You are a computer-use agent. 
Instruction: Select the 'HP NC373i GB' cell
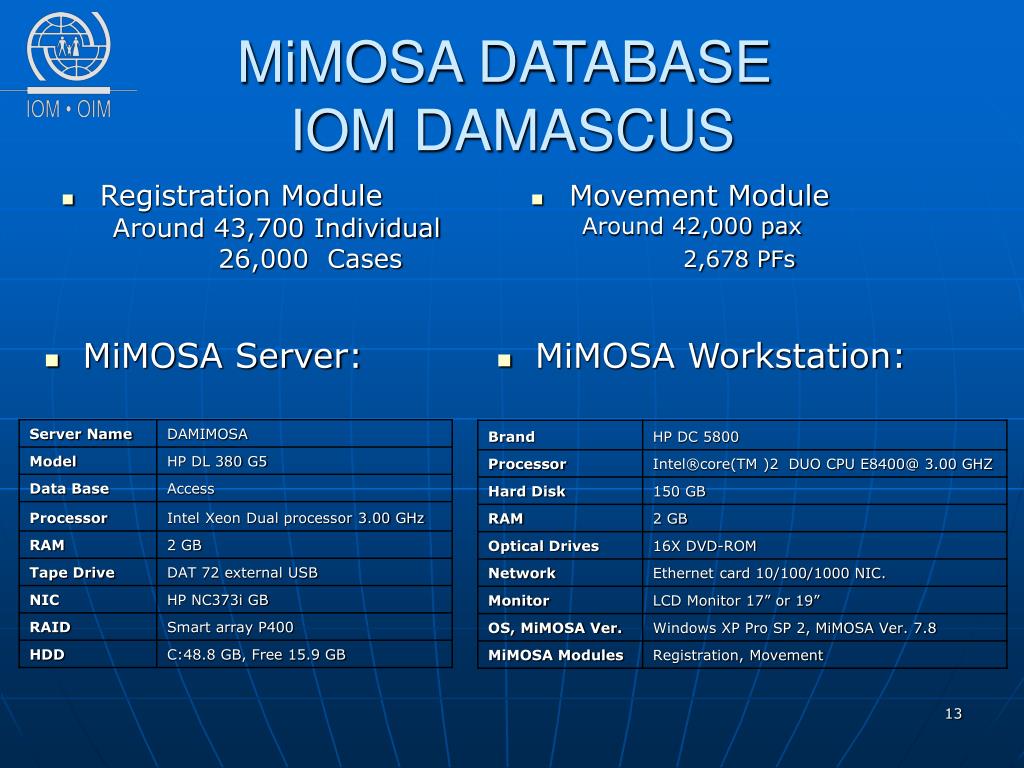coord(304,600)
